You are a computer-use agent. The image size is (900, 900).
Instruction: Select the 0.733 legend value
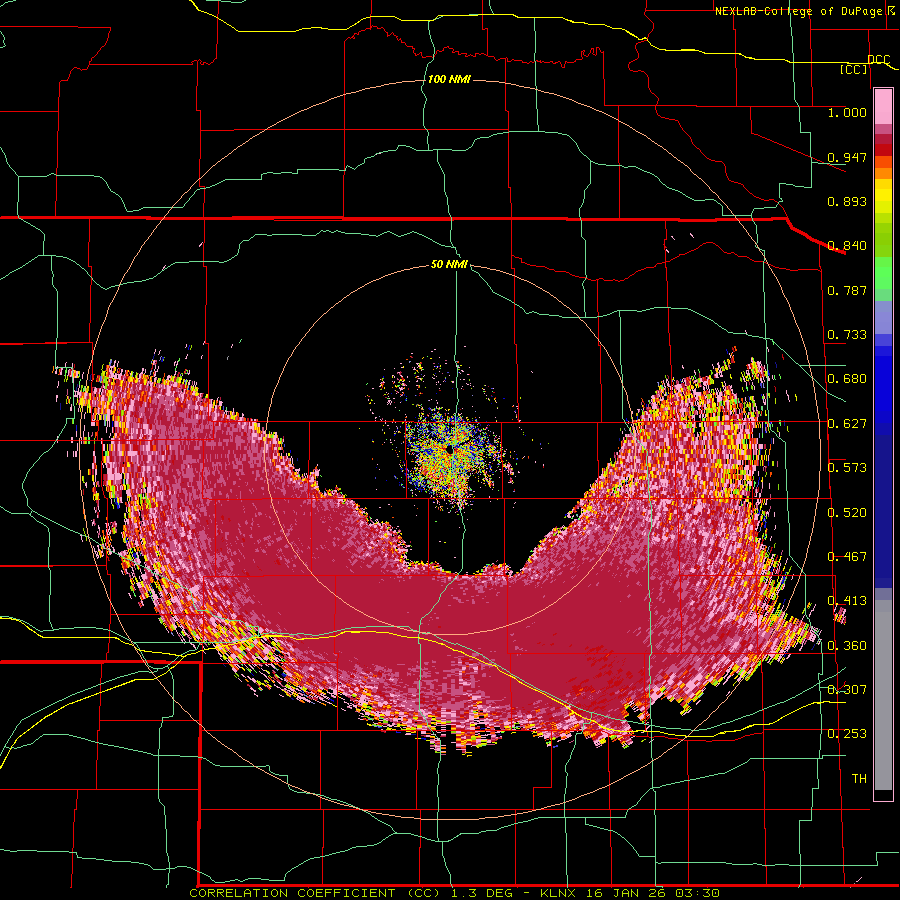click(x=847, y=335)
